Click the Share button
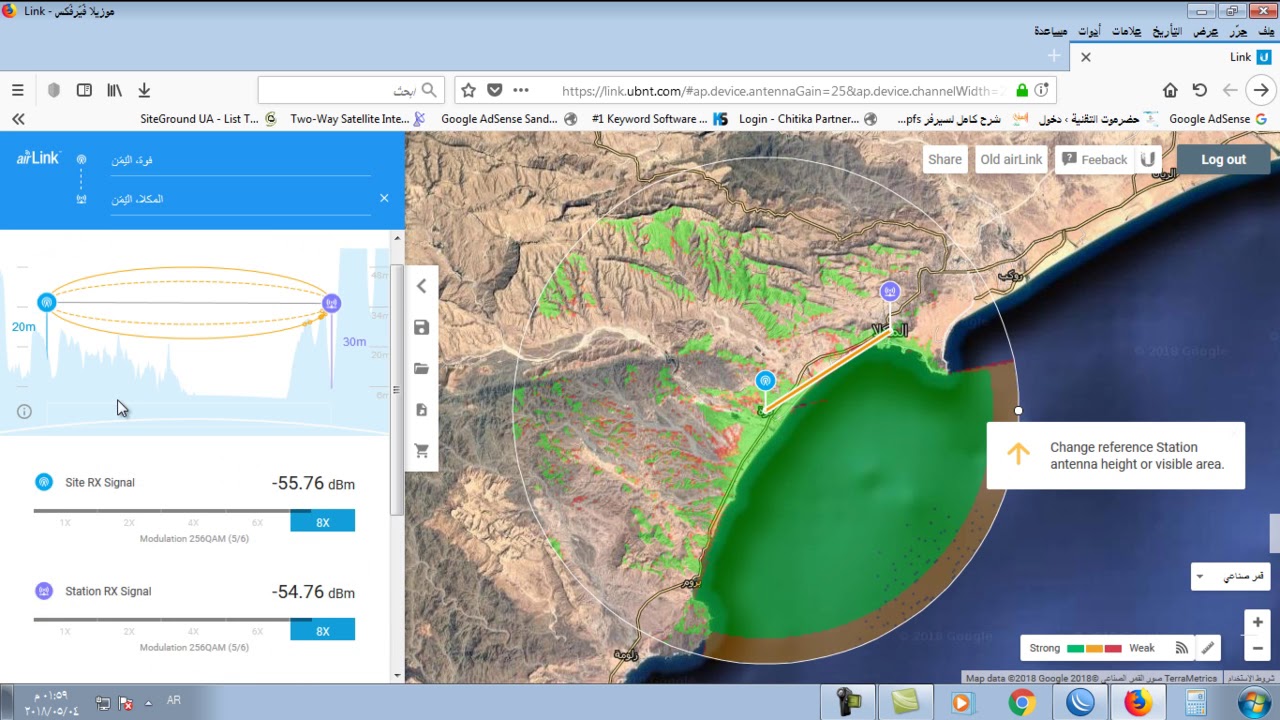 (x=944, y=159)
